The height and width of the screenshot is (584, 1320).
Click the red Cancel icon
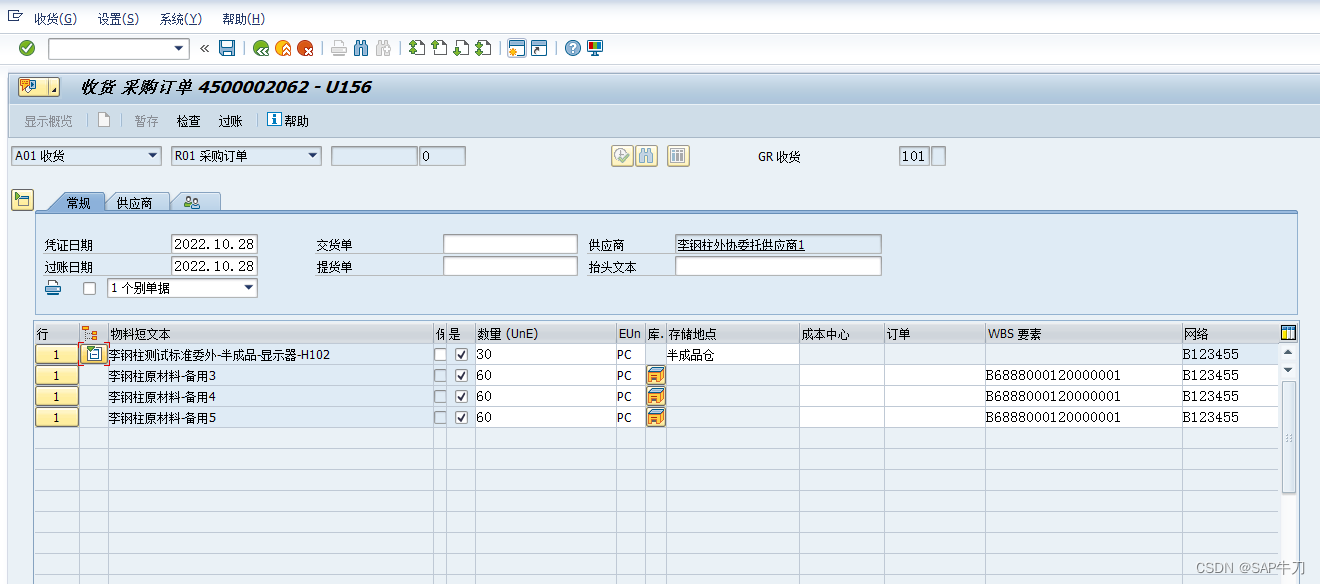tap(306, 48)
